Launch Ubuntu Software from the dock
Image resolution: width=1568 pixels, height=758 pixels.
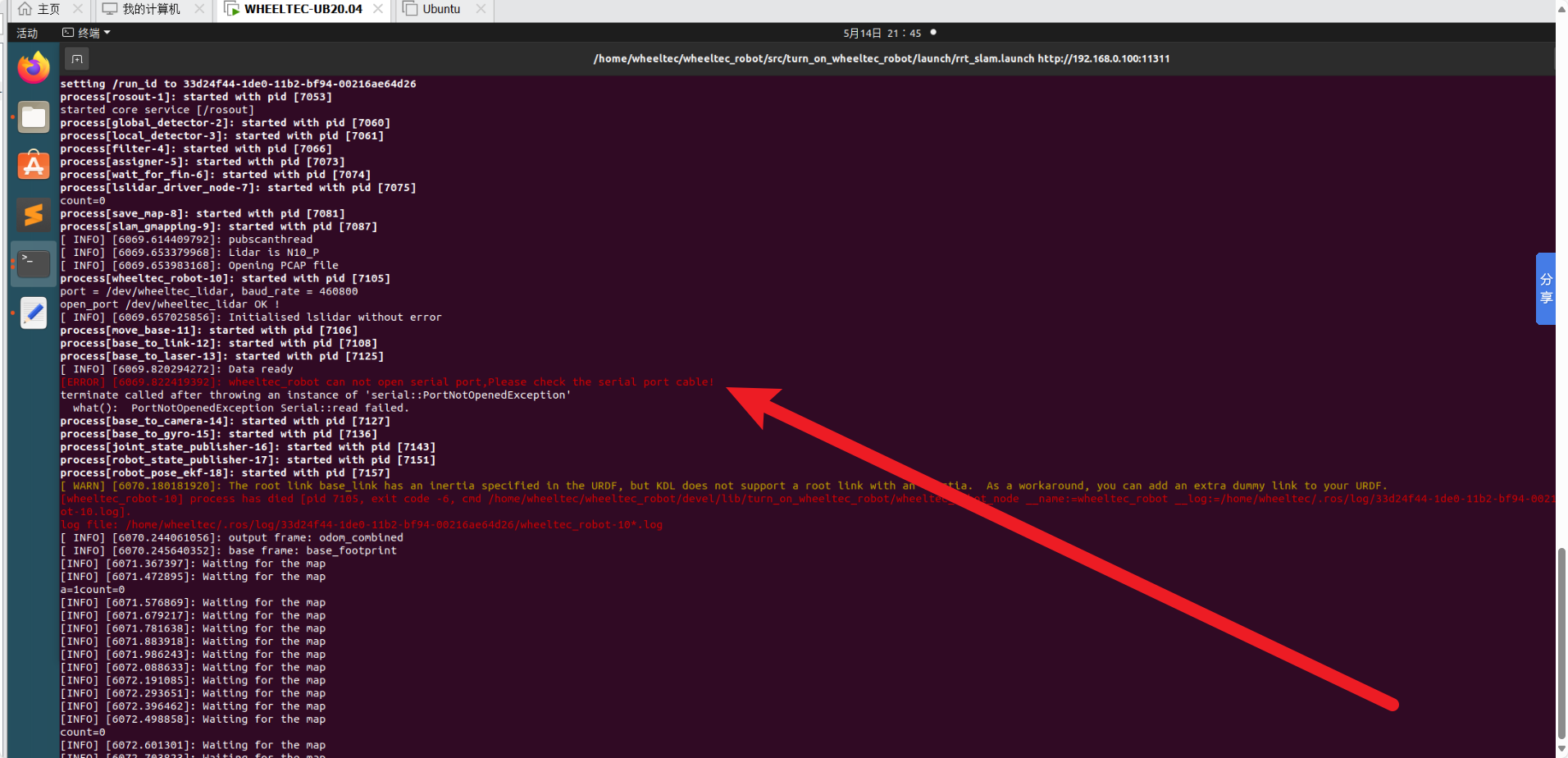(34, 166)
